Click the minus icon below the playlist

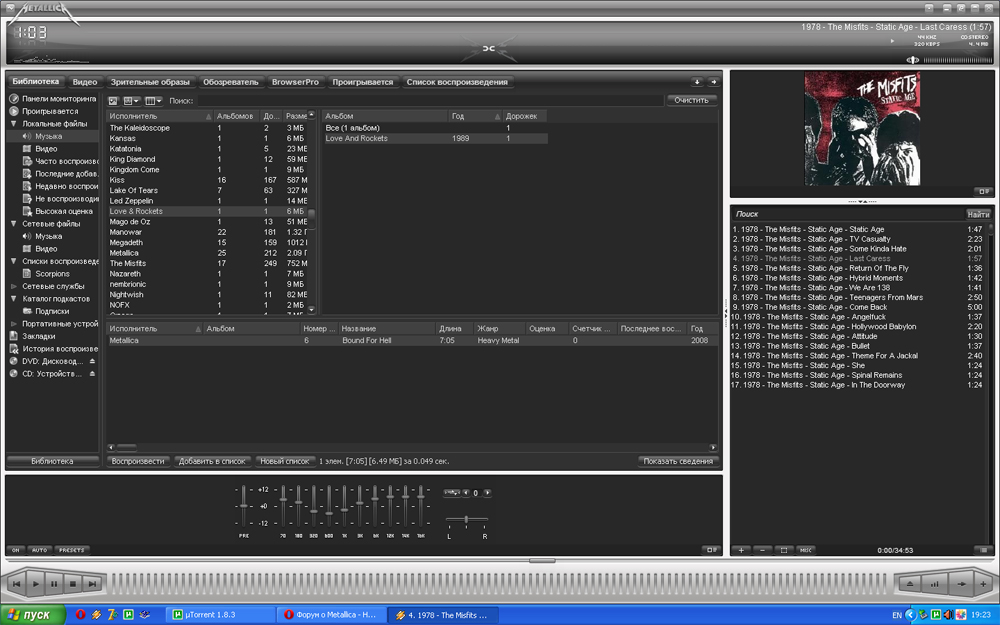(762, 550)
